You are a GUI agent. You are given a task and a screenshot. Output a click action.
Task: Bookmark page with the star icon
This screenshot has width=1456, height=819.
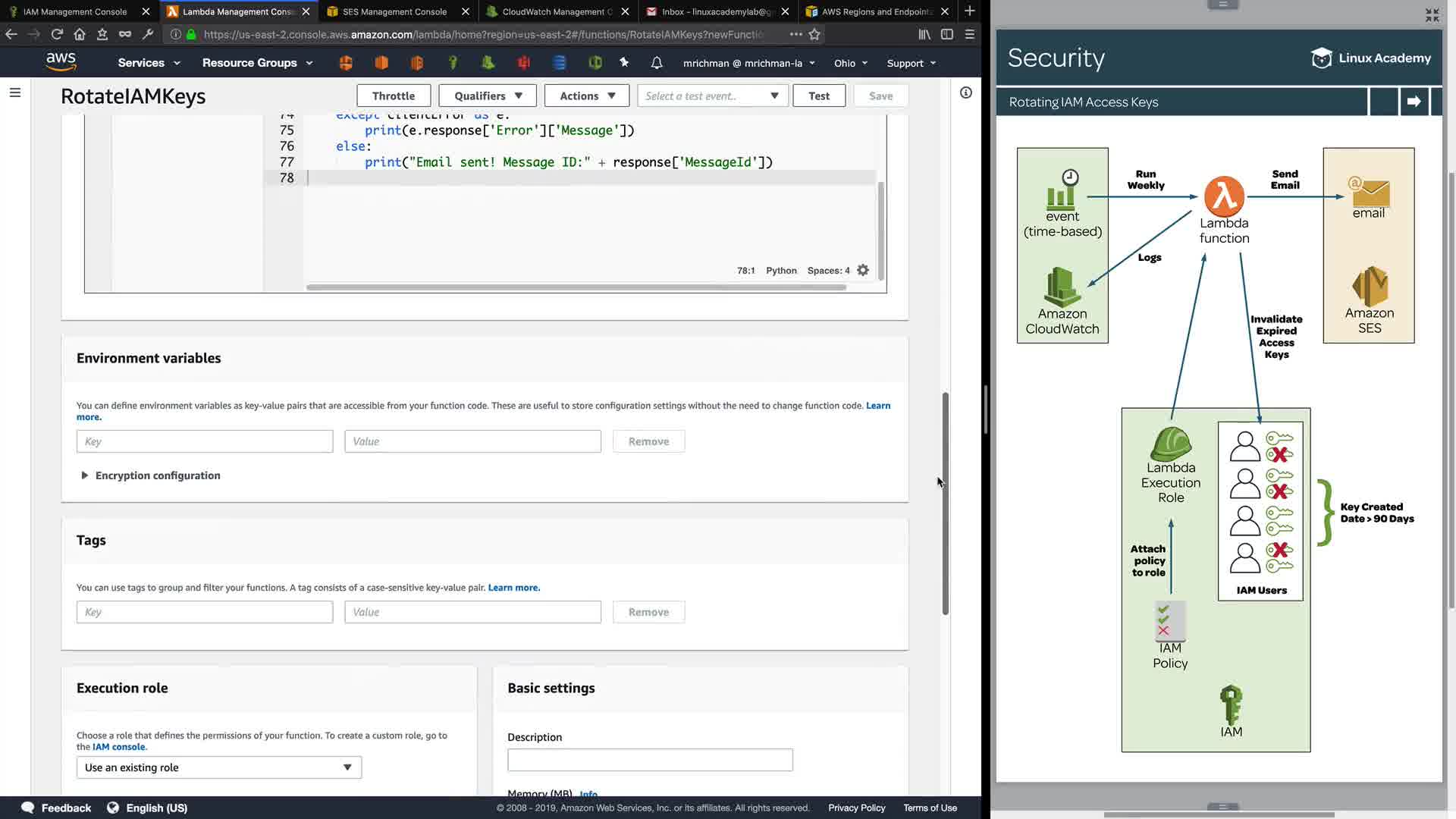click(x=814, y=34)
